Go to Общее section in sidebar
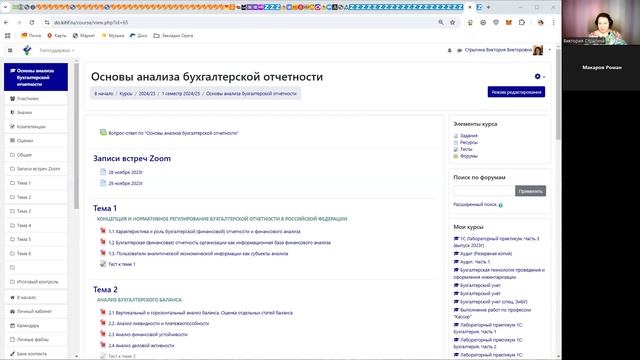This screenshot has height=360, width=640. click(36, 155)
